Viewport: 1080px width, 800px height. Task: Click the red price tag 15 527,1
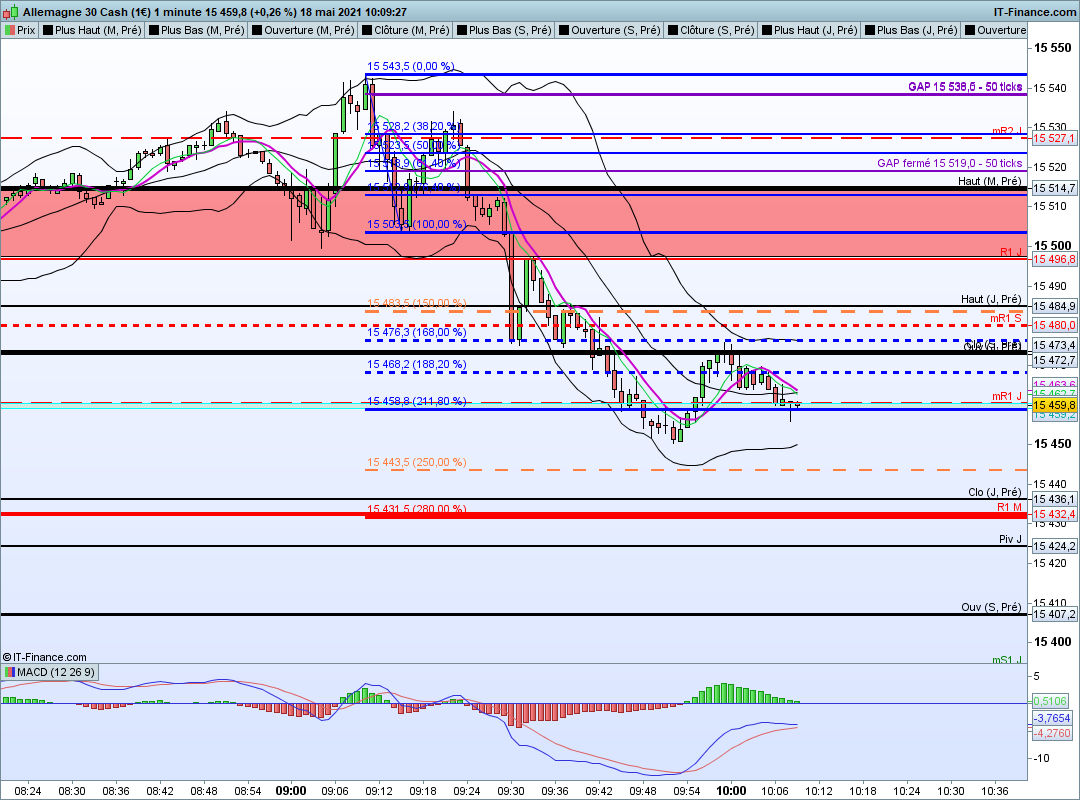(1054, 139)
